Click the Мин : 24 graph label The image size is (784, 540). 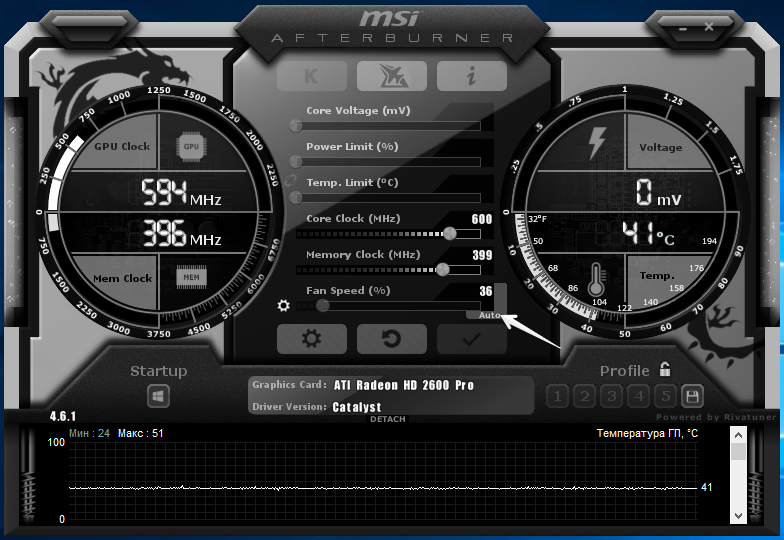point(89,433)
